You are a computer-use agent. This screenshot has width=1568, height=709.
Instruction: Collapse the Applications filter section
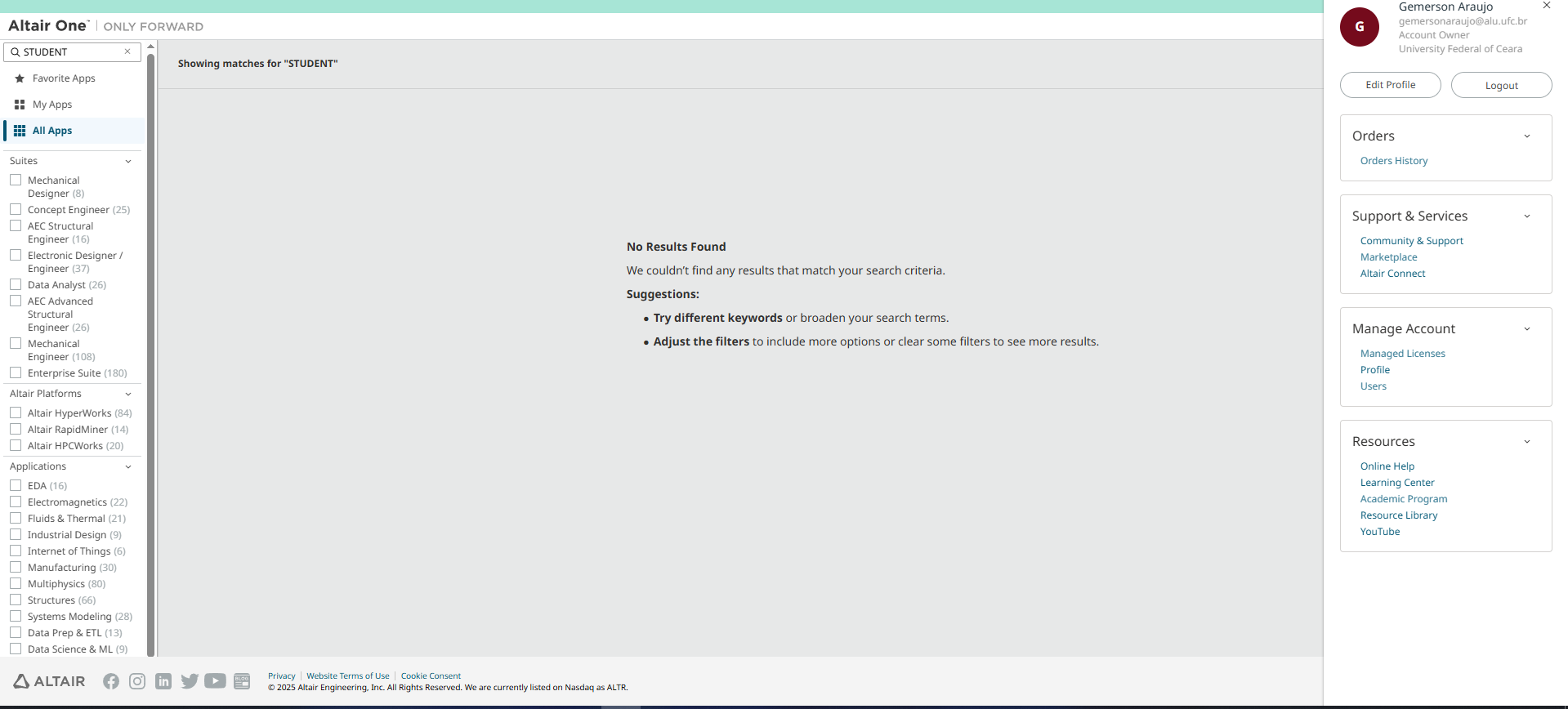pos(128,467)
